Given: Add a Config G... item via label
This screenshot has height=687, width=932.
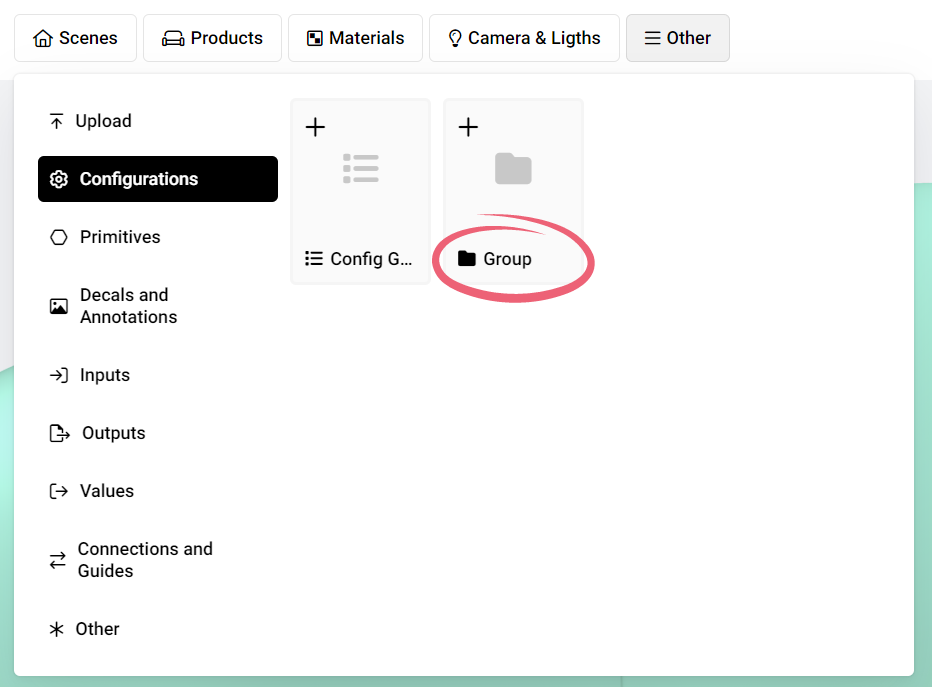Looking at the screenshot, I should pos(370,259).
